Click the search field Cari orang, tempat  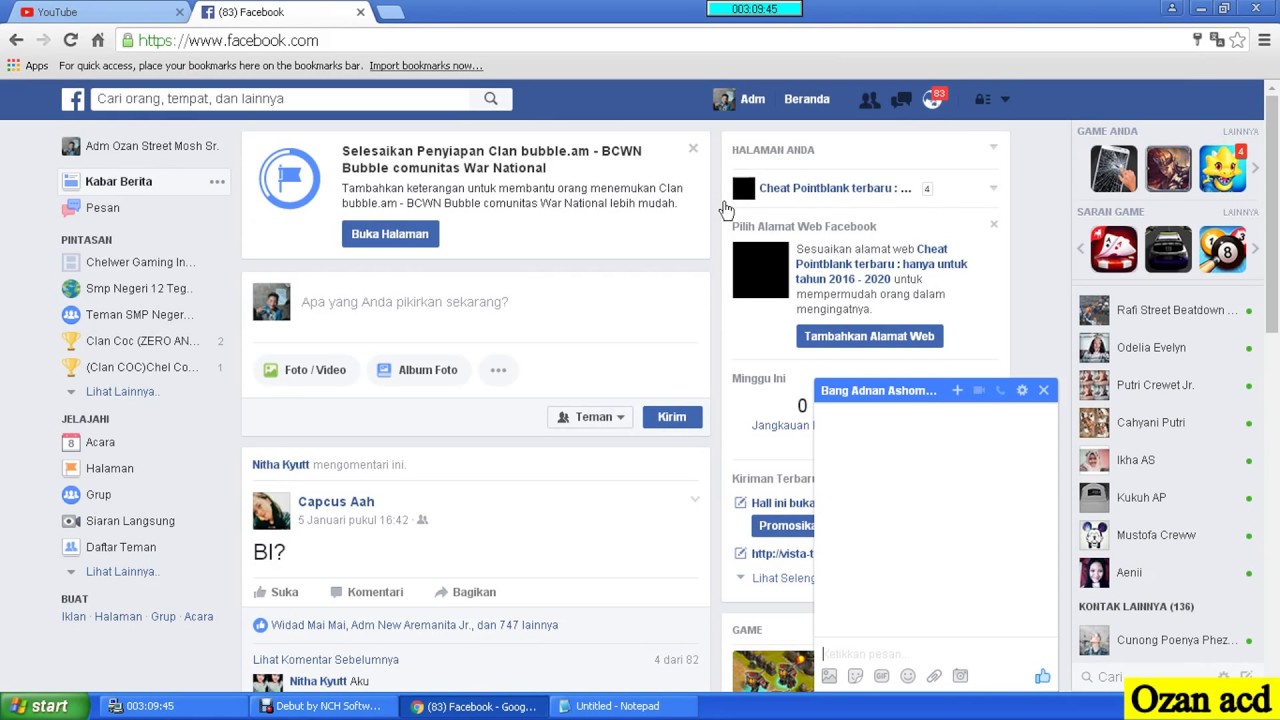tap(281, 99)
